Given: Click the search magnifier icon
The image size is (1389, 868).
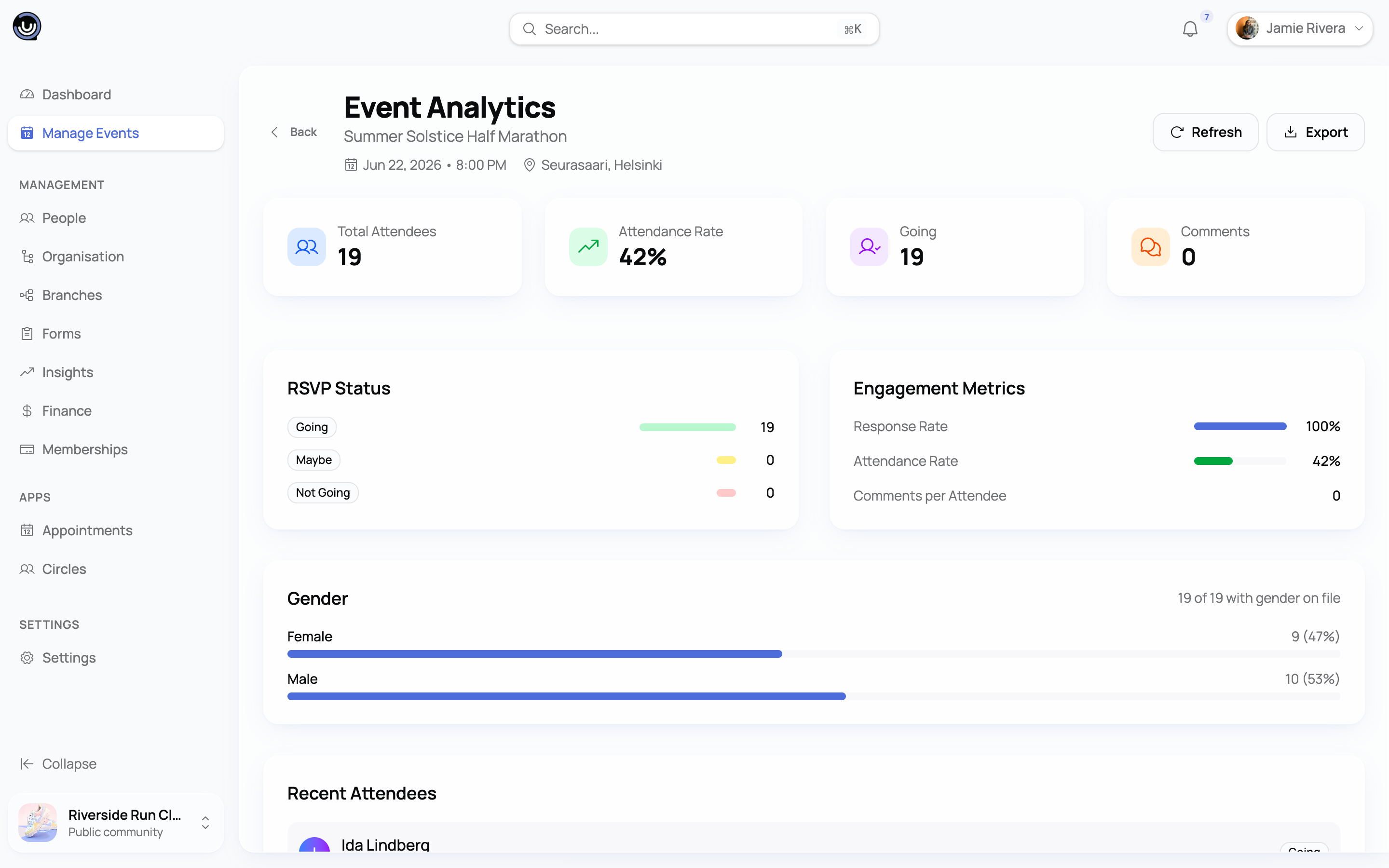Looking at the screenshot, I should [529, 29].
